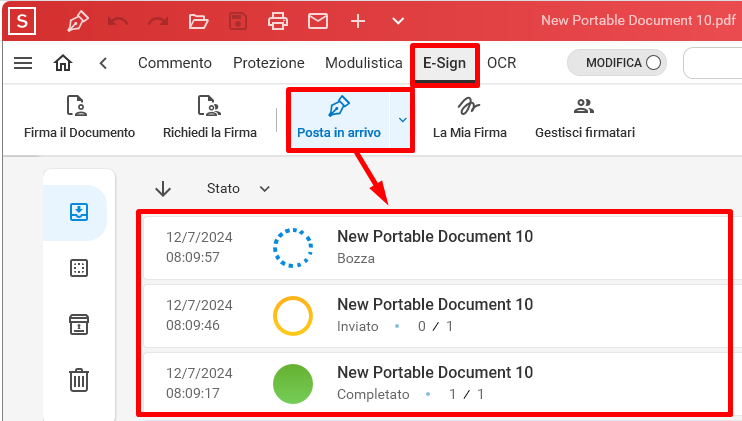Reverse sort order with the down arrow
This screenshot has width=742, height=421.
tap(163, 188)
